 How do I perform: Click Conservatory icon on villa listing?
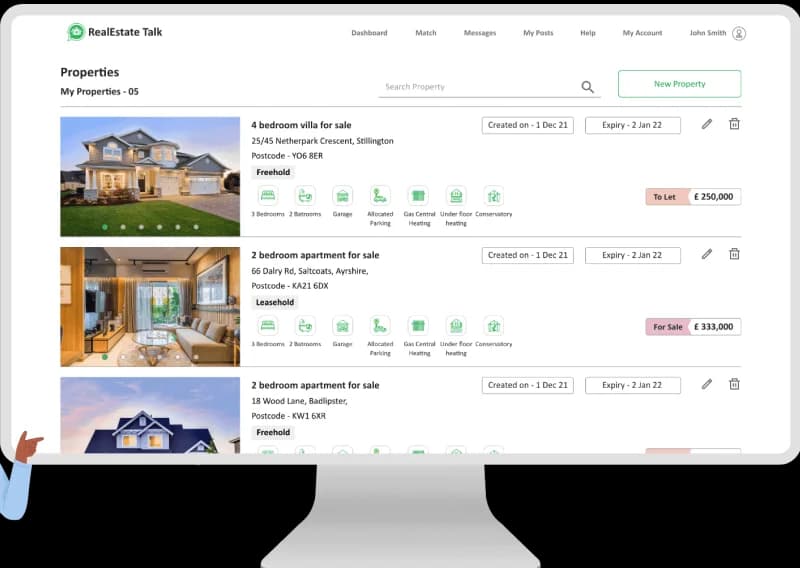pos(493,195)
